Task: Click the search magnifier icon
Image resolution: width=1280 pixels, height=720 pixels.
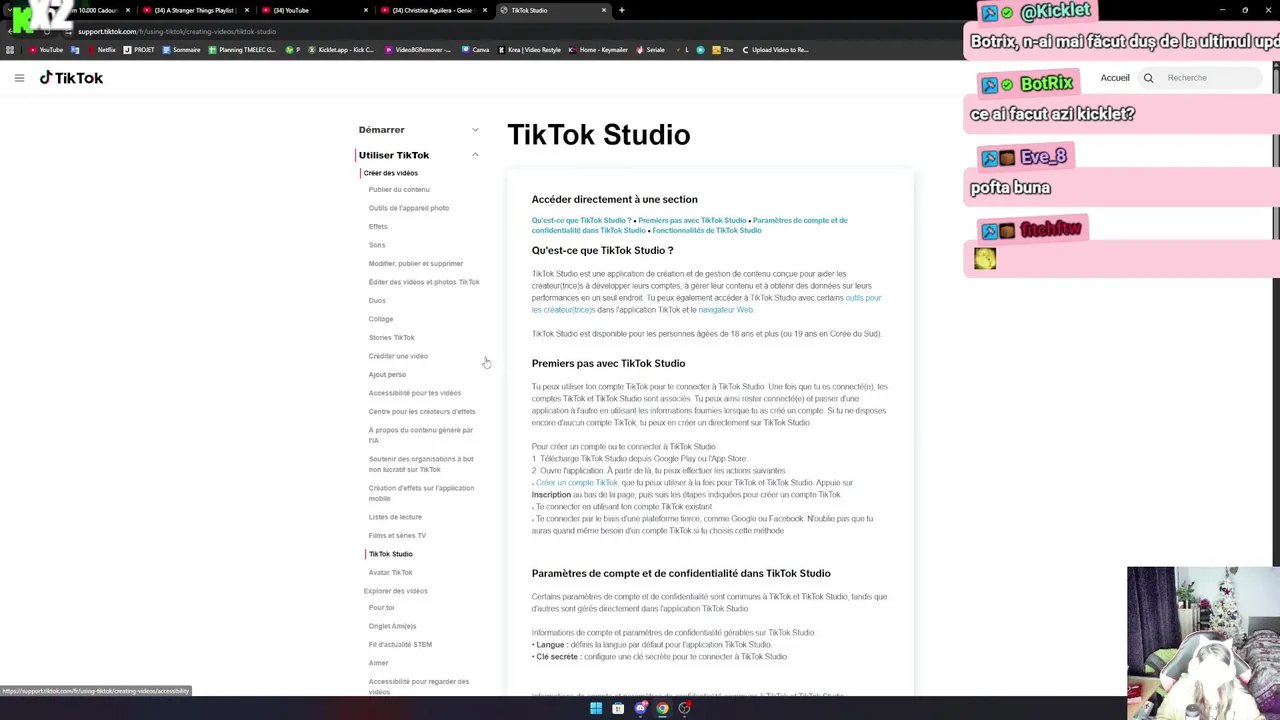Action: click(1148, 78)
